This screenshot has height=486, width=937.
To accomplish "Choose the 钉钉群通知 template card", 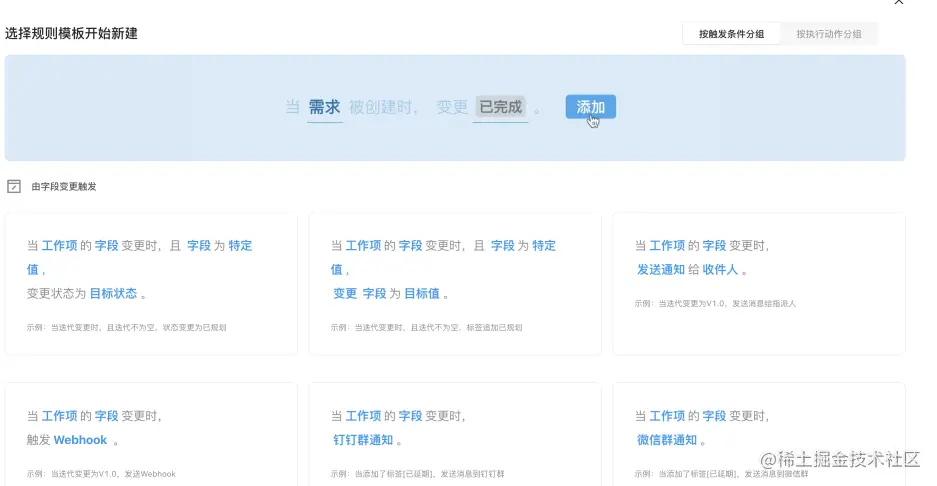I will 455,435.
